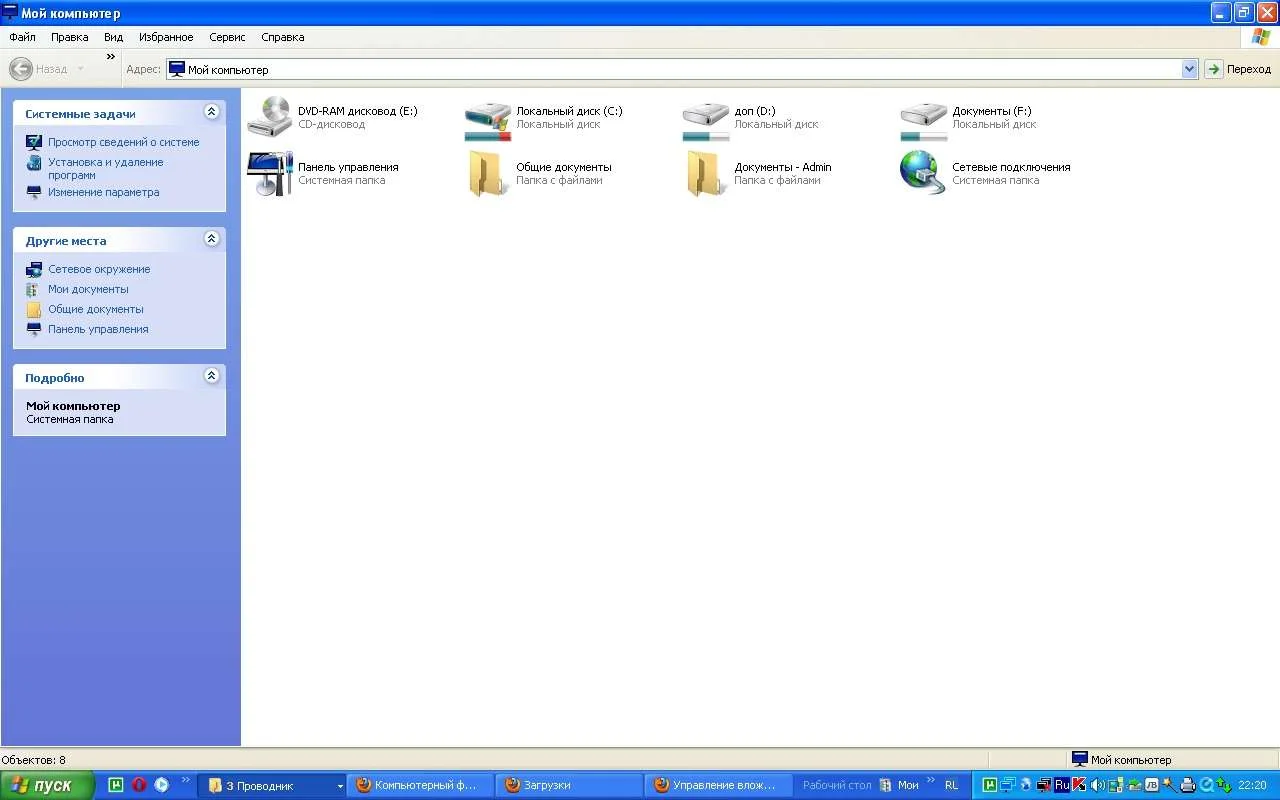Click the green quick launch icon next to Пуск
Screen dimensions: 1280x800
(115, 785)
